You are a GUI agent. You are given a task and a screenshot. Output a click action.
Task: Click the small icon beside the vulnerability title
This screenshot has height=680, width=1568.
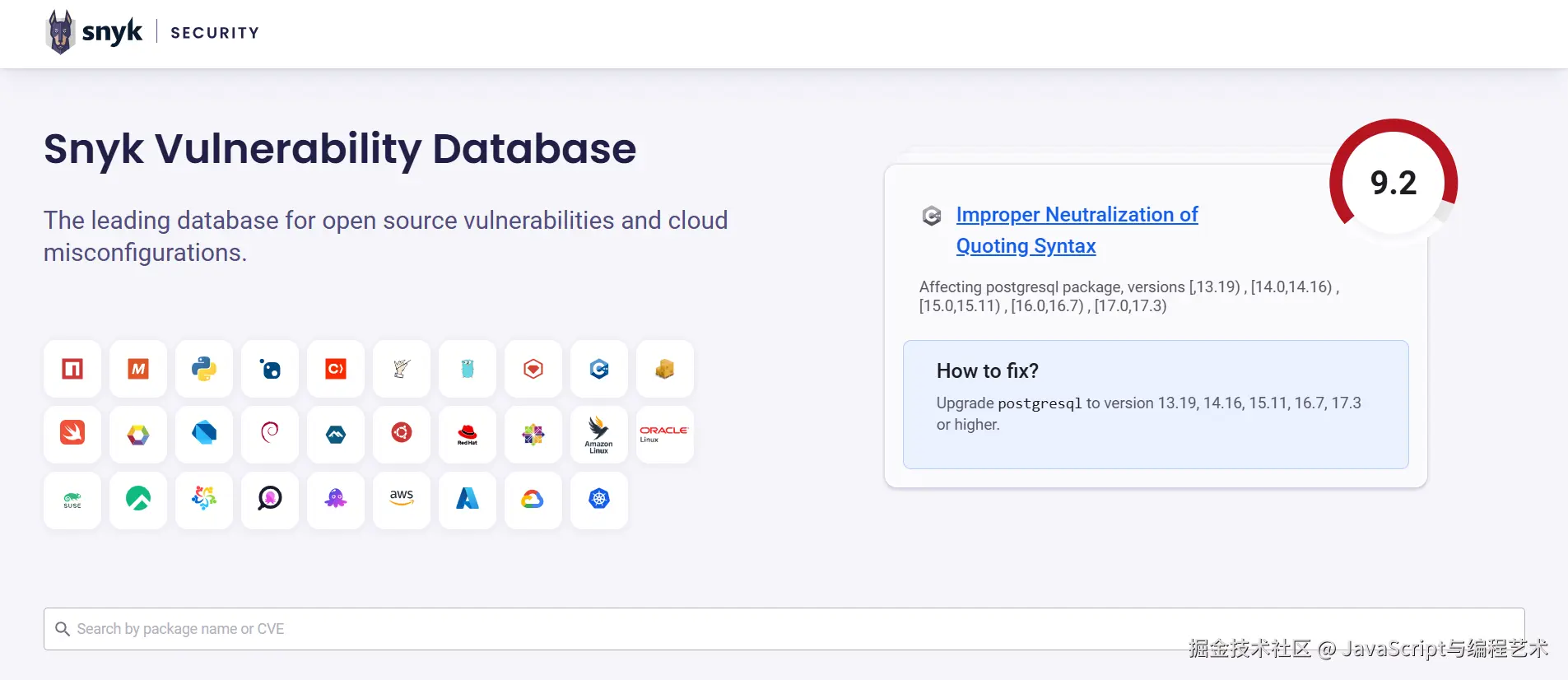[x=932, y=216]
